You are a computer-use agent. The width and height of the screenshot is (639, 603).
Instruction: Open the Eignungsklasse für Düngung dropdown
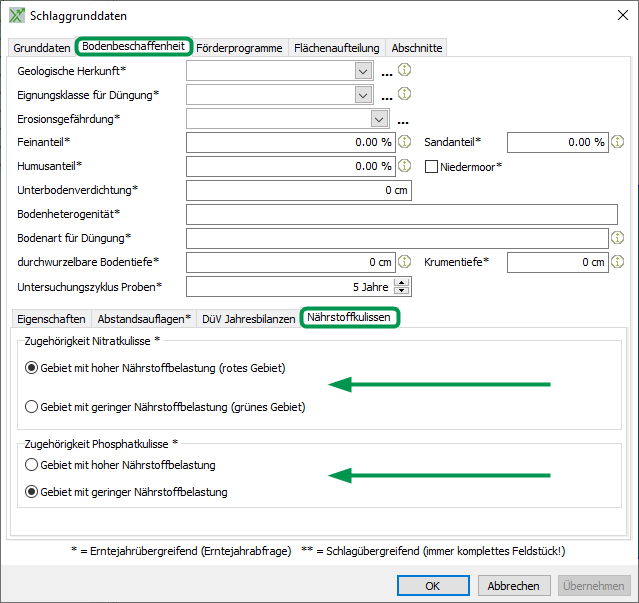[363, 95]
